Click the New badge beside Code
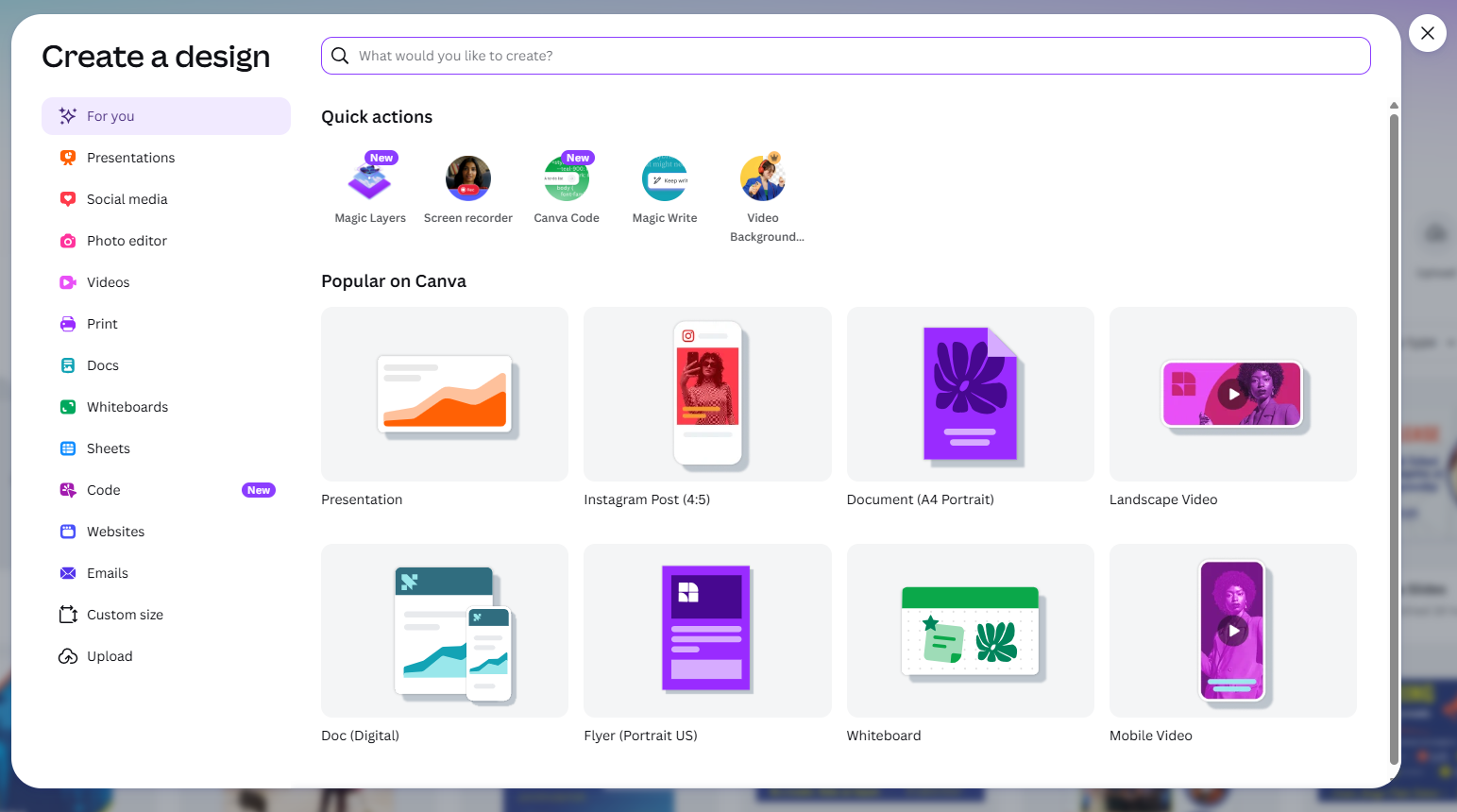 (259, 490)
